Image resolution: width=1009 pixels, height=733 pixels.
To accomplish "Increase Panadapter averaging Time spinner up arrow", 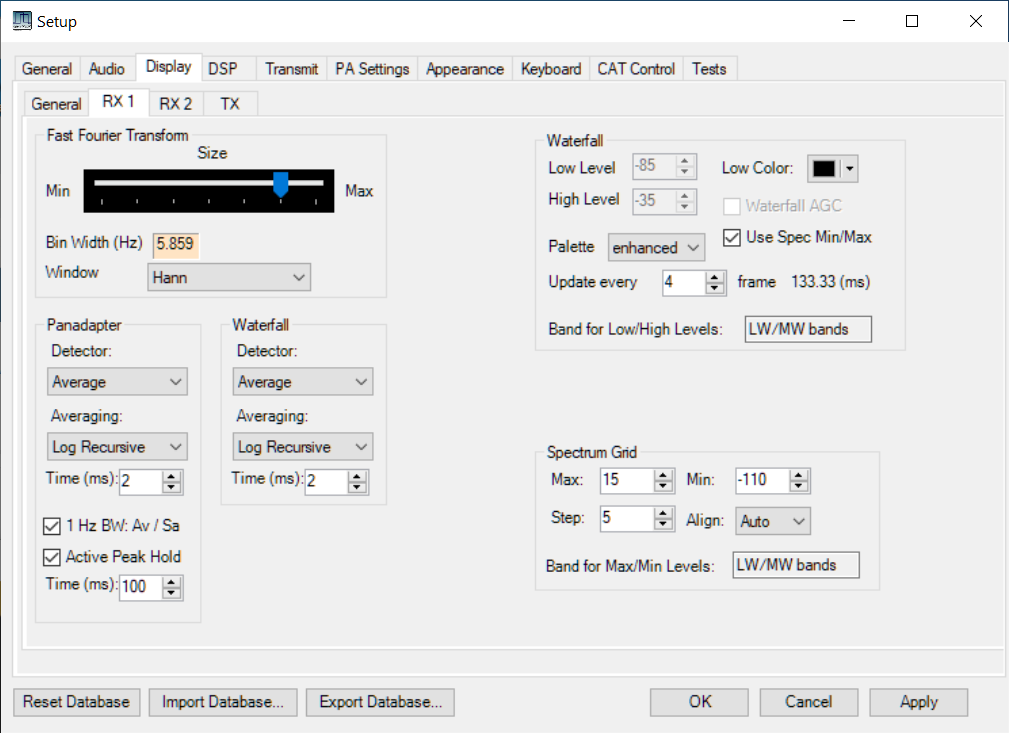I will [x=172, y=477].
